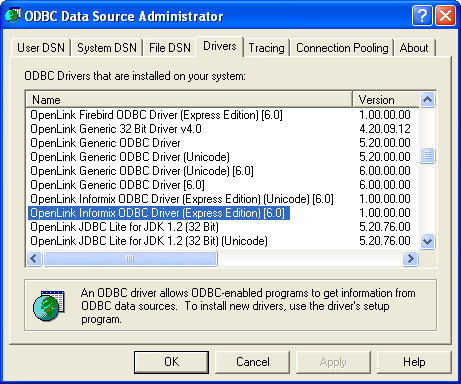
Task: Open the File DSN tab
Action: (x=170, y=48)
